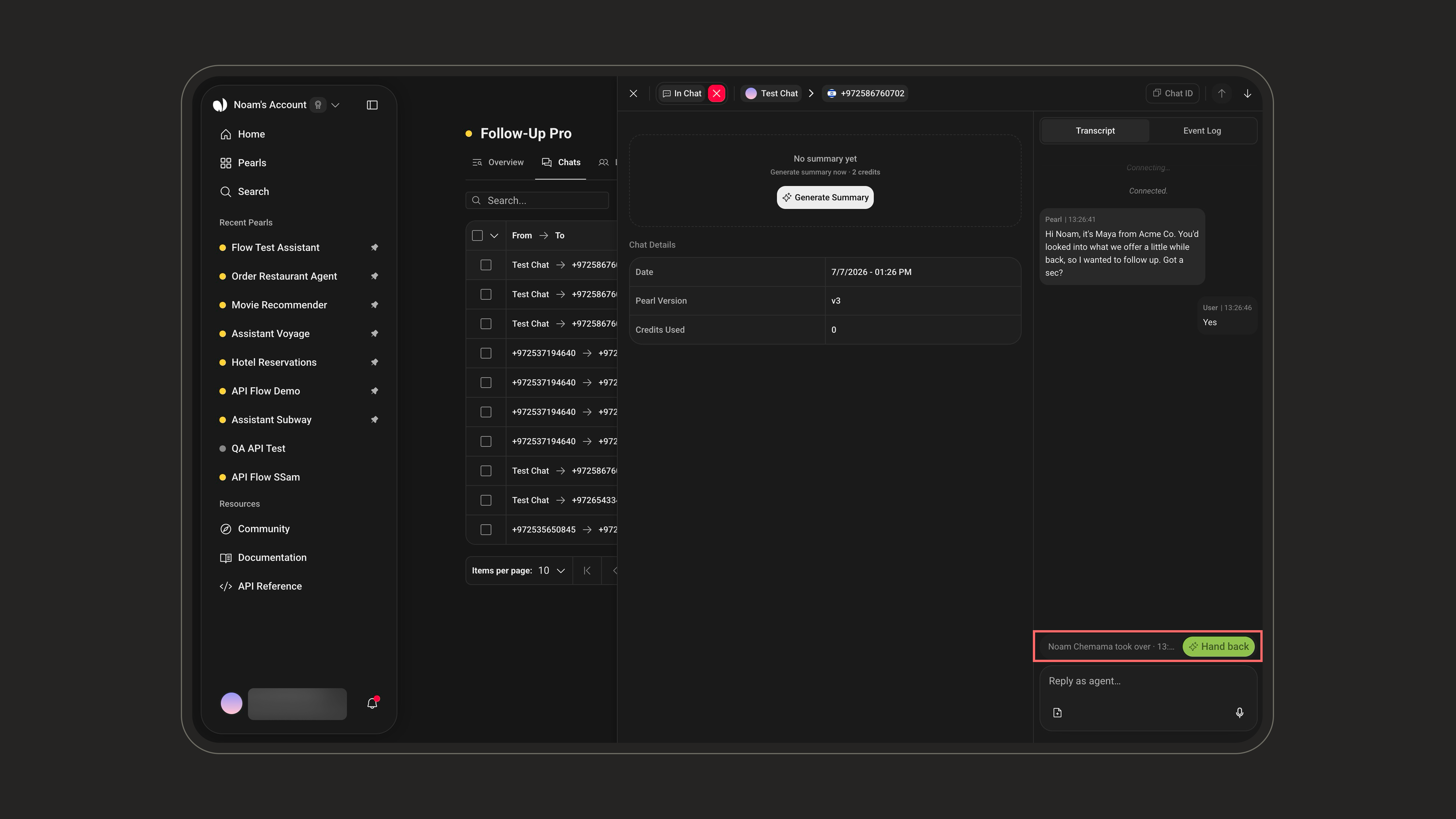Open the Documentation link
The image size is (1456, 819).
[x=263, y=558]
